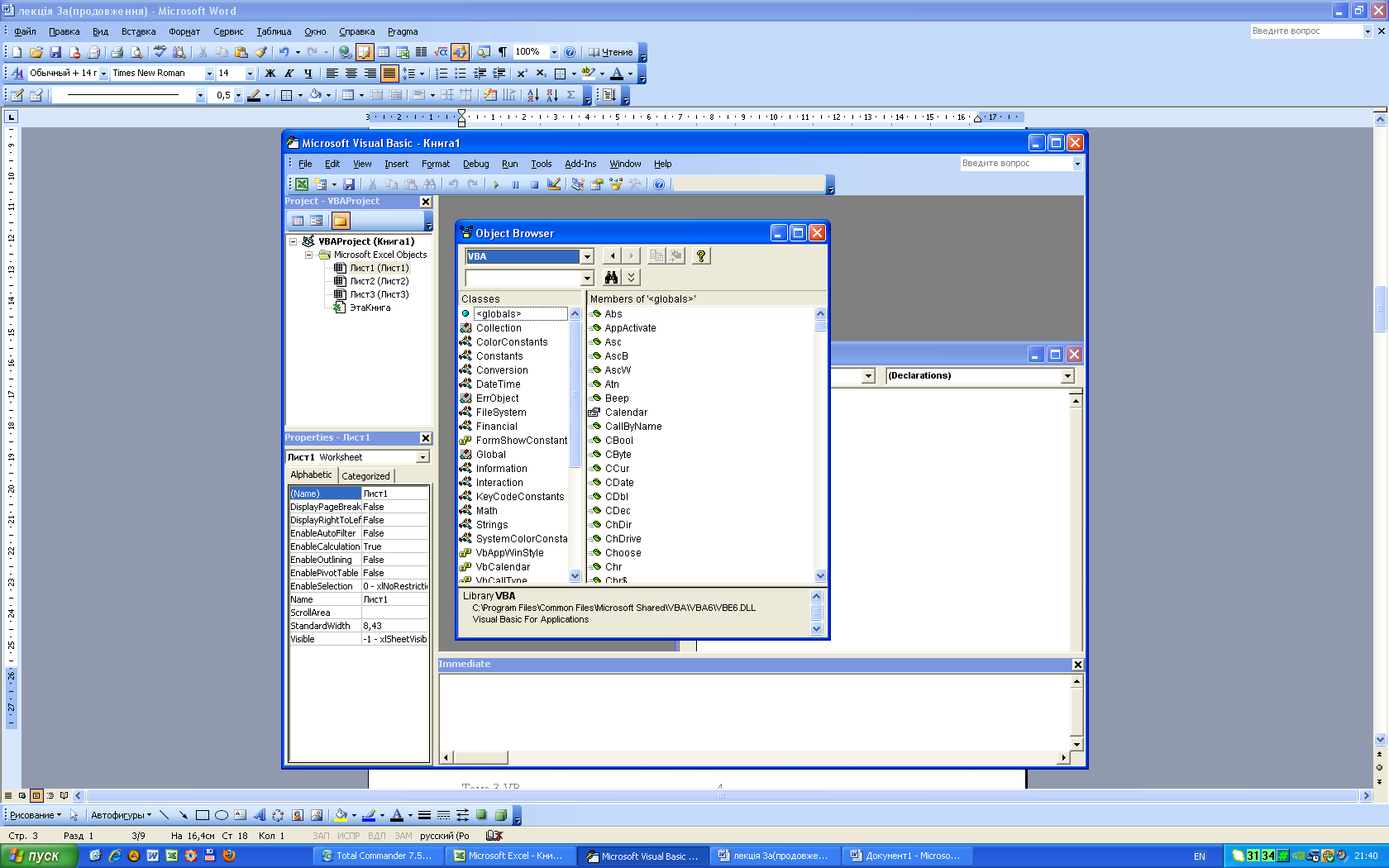This screenshot has height=868, width=1389.
Task: Open the Add-Ins menu in Visual Basic
Action: (580, 164)
